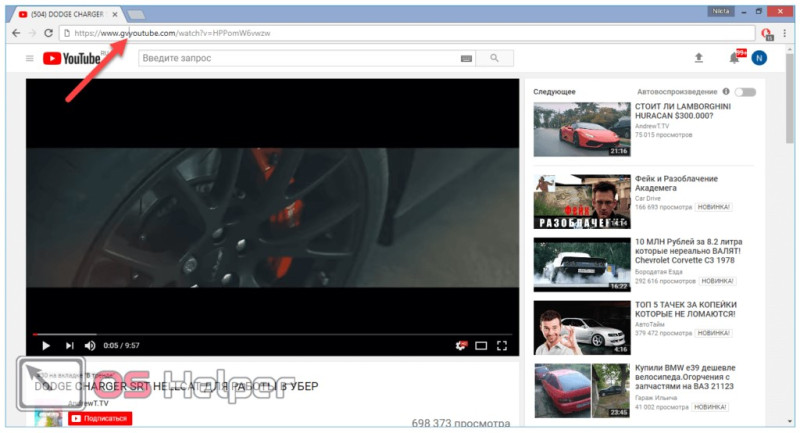Image resolution: width=800 pixels, height=433 pixels.
Task: Open title ТОП 5 ТАЧЕК ЗА КОПЕЙКИ
Action: 686,310
